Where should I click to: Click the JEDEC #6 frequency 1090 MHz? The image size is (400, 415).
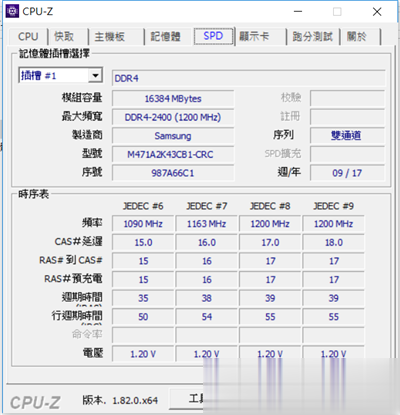[x=143, y=224]
